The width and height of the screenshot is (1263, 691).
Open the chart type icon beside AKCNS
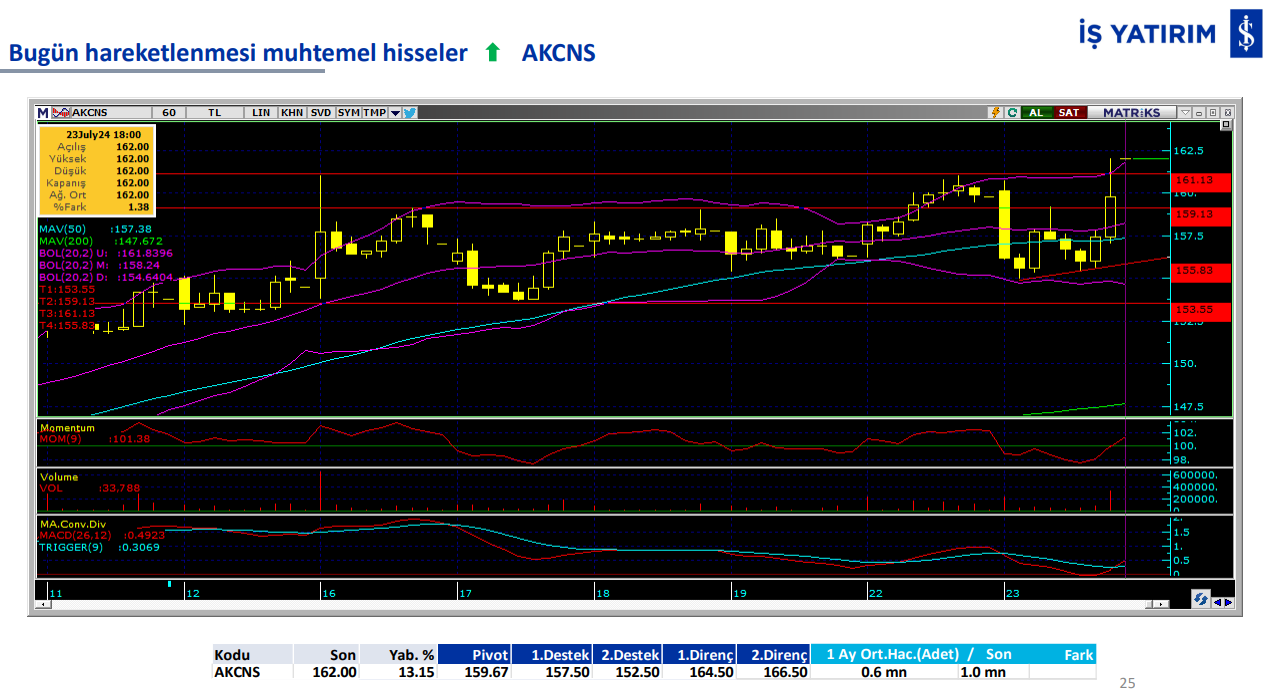coord(61,113)
